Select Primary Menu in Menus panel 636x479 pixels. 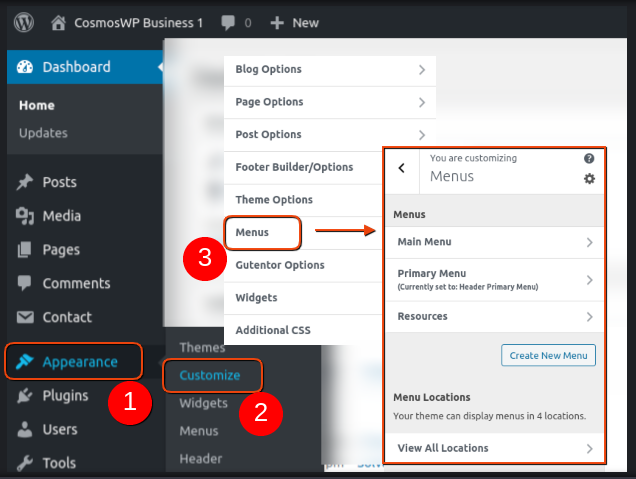click(494, 280)
